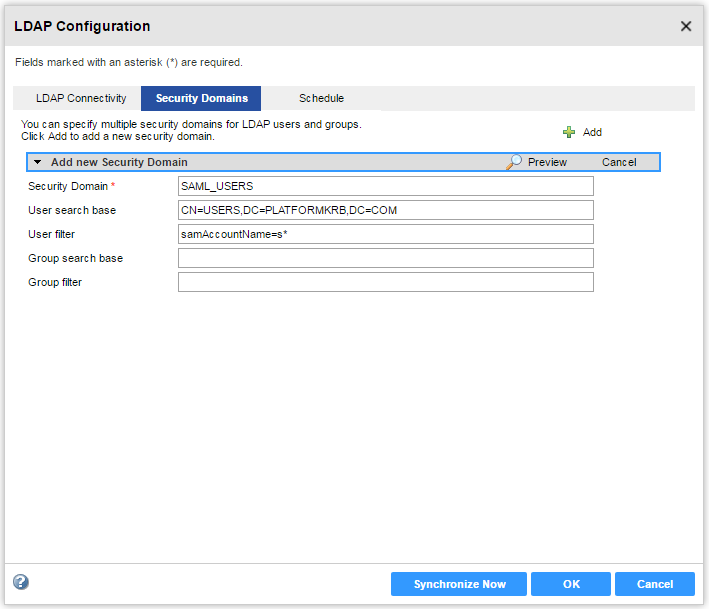This screenshot has width=709, height=609.
Task: Collapse the Add new Security Domain triangle
Action: pyautogui.click(x=37, y=162)
